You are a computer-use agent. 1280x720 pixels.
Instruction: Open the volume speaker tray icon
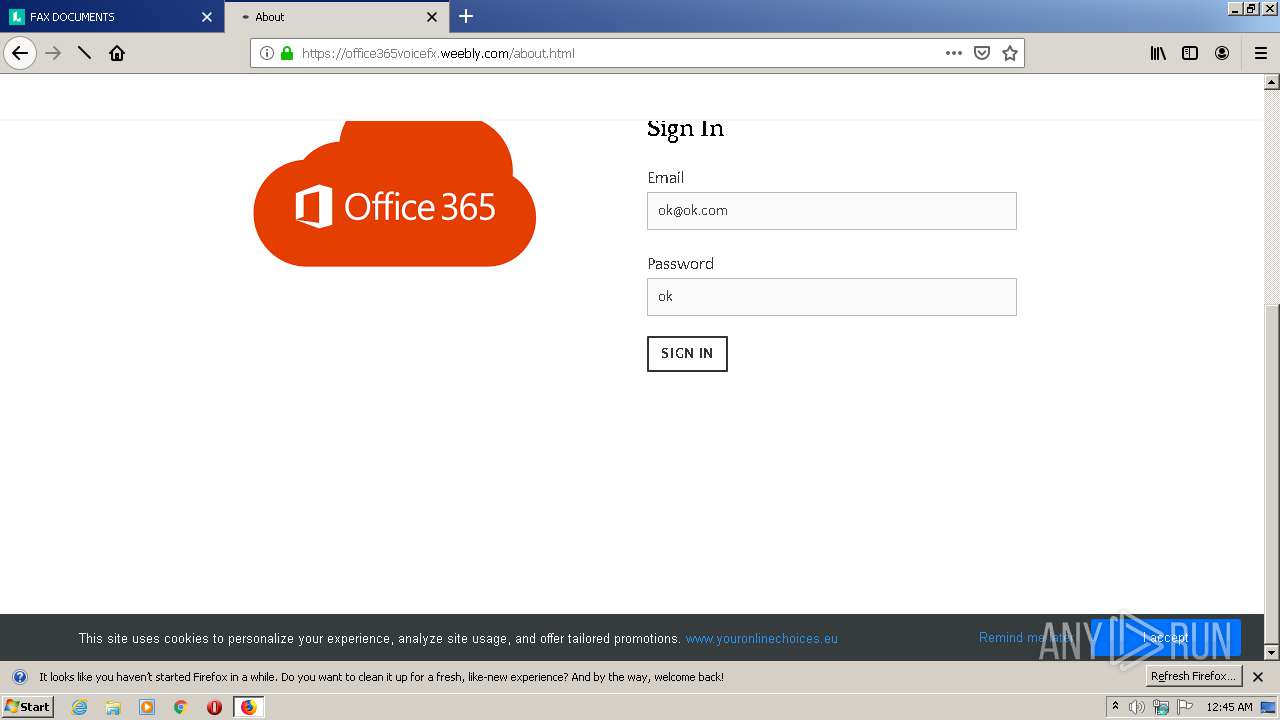[1137, 707]
